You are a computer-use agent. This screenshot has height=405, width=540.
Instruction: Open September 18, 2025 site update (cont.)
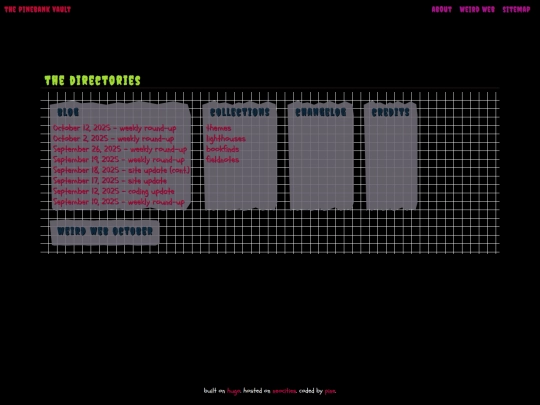(121, 170)
